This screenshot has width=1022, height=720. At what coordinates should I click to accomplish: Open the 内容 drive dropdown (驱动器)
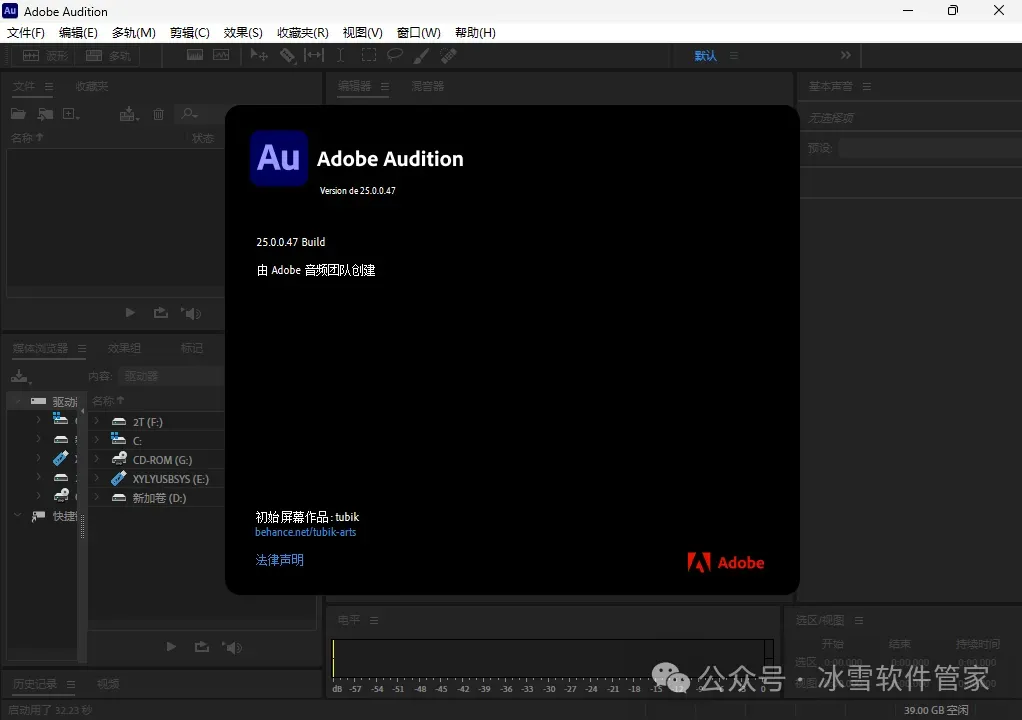[171, 376]
